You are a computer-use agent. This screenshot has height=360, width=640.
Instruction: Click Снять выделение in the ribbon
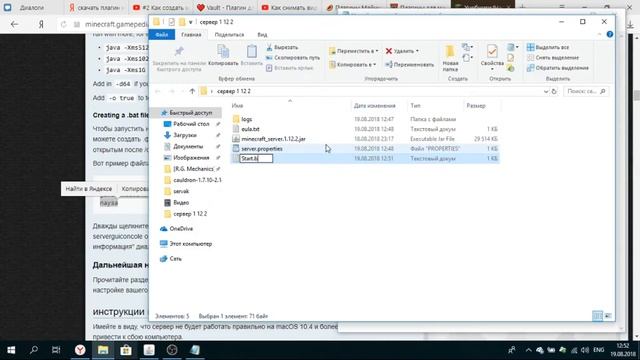point(553,58)
